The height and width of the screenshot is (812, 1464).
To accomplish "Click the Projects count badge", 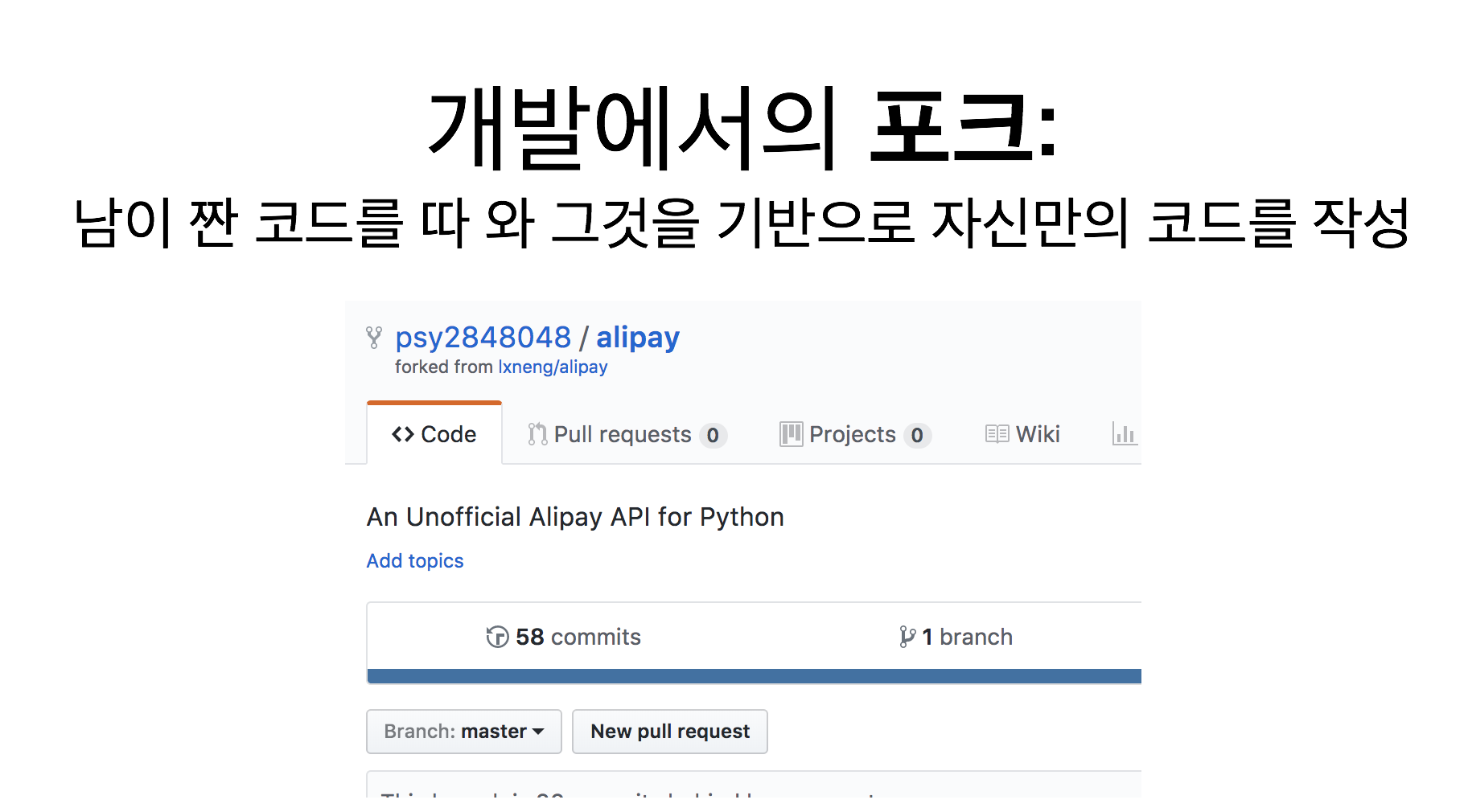I will tap(917, 436).
